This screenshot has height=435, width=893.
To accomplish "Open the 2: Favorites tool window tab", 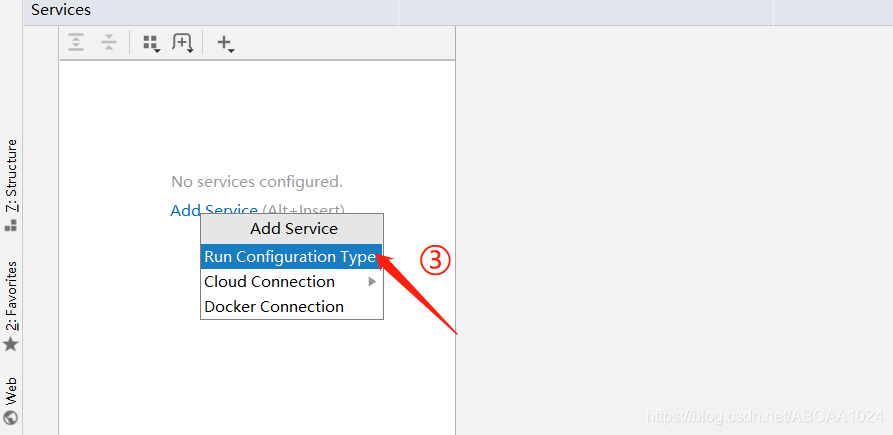I will [x=11, y=296].
